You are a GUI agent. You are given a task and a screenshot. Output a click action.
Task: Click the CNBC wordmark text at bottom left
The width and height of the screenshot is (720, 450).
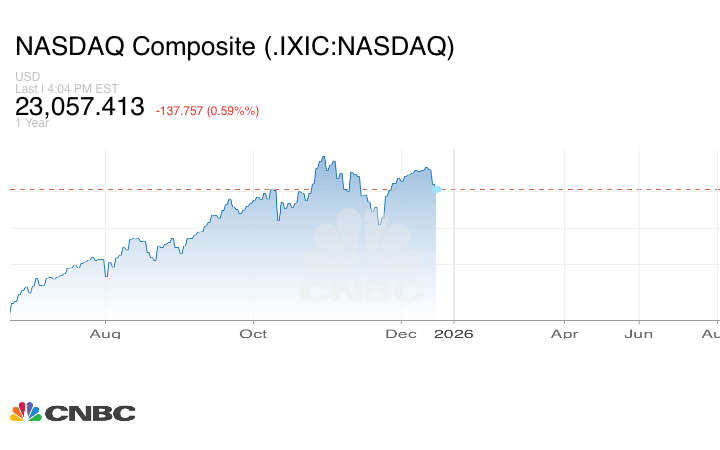tap(90, 413)
